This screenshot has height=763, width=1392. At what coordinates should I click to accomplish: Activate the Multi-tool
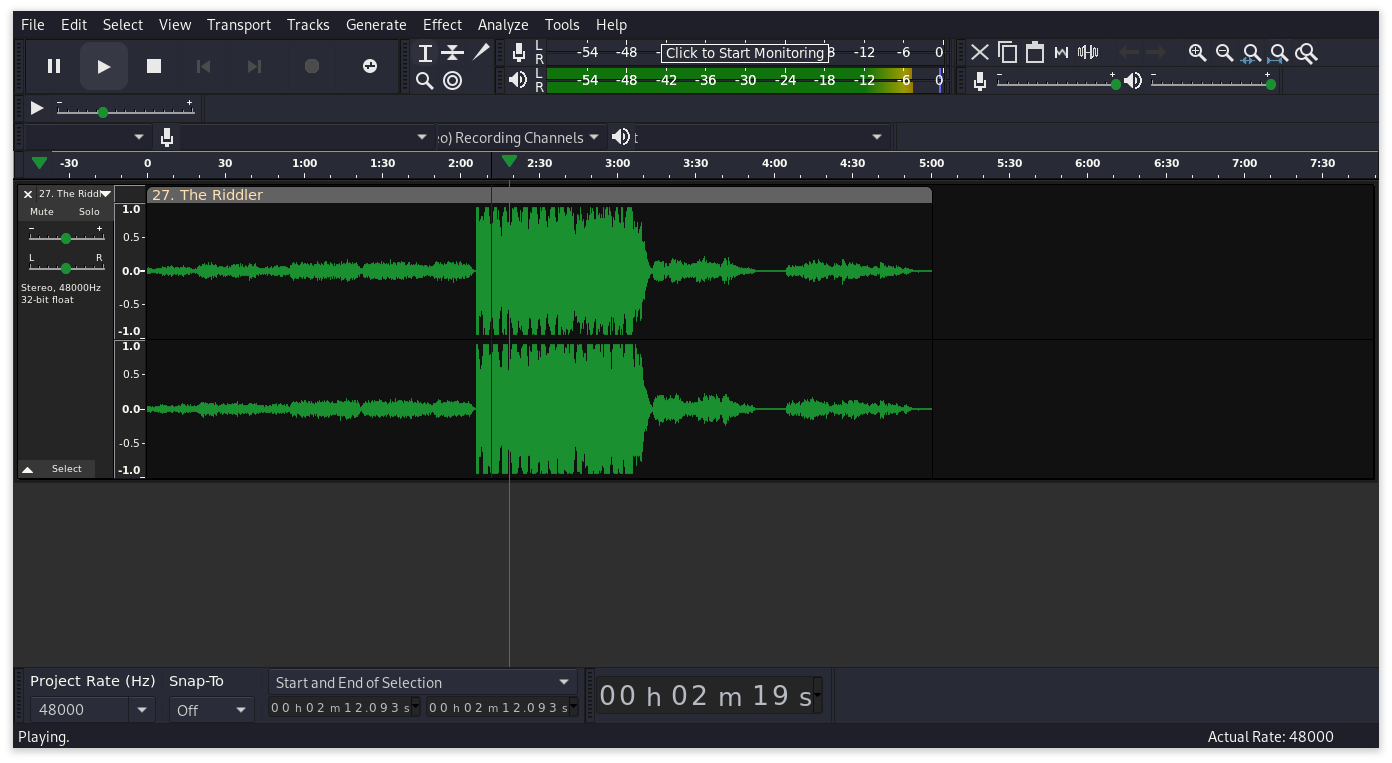[x=452, y=81]
